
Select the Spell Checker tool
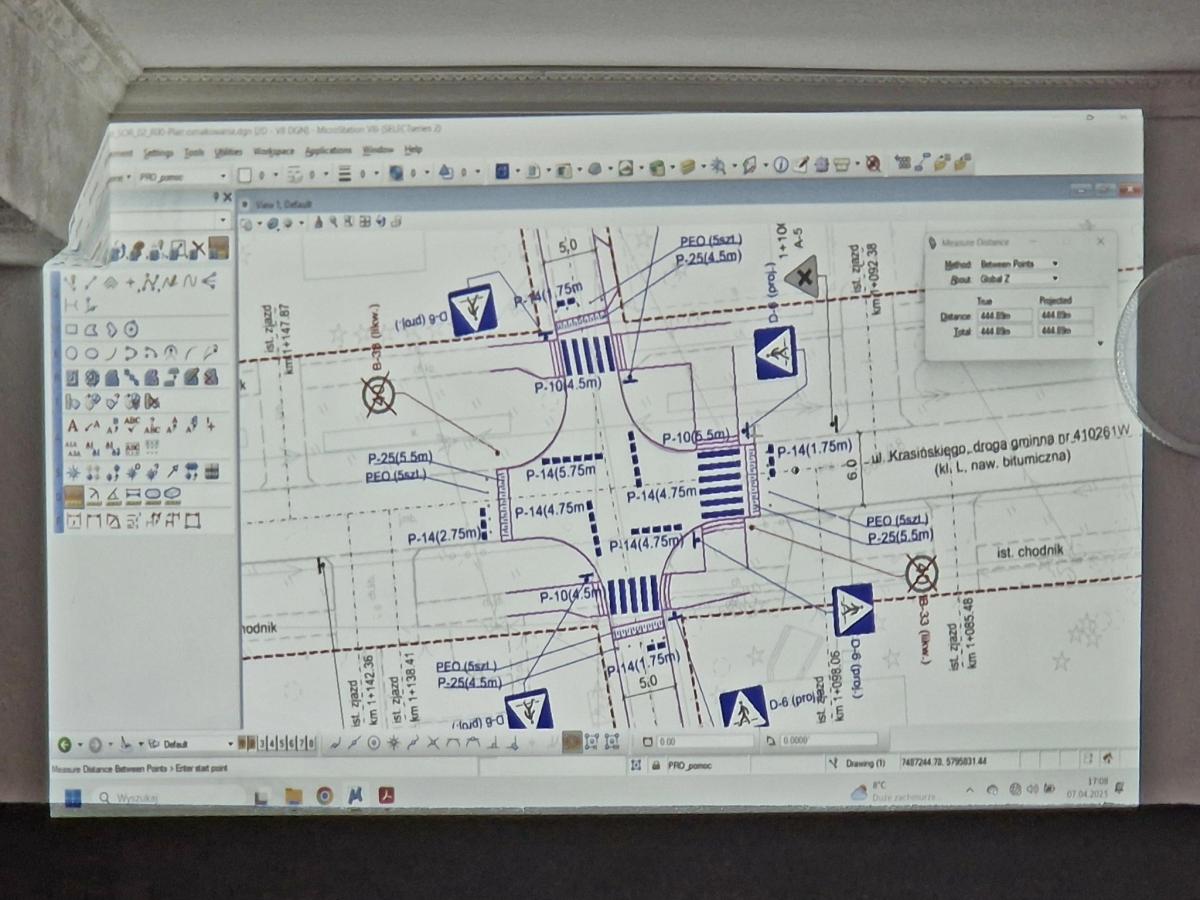[132, 426]
